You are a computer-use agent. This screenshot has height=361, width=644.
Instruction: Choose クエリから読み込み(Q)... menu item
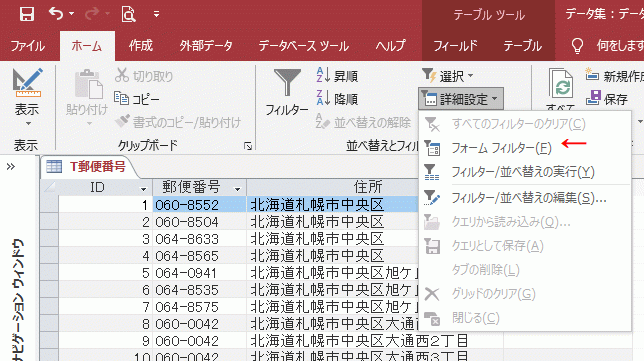524,222
